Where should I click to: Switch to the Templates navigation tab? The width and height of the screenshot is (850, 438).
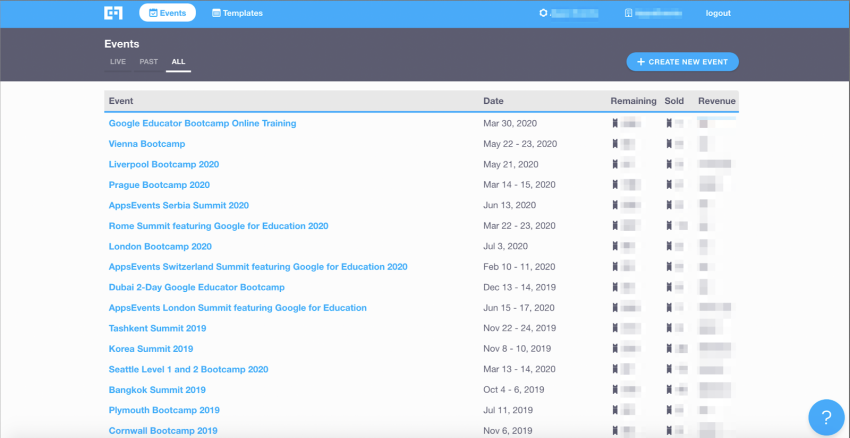(x=237, y=13)
